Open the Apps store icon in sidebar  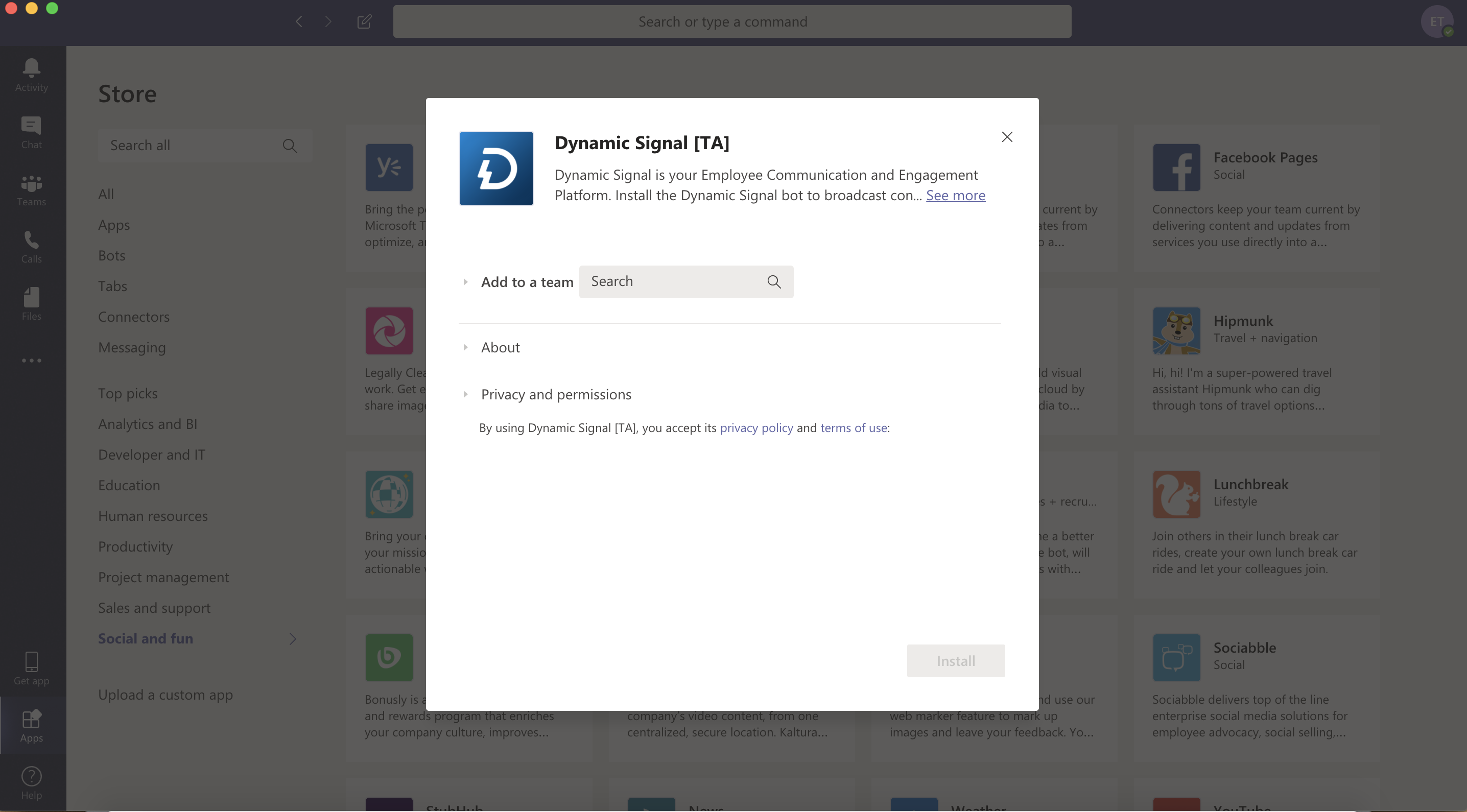pyautogui.click(x=31, y=719)
